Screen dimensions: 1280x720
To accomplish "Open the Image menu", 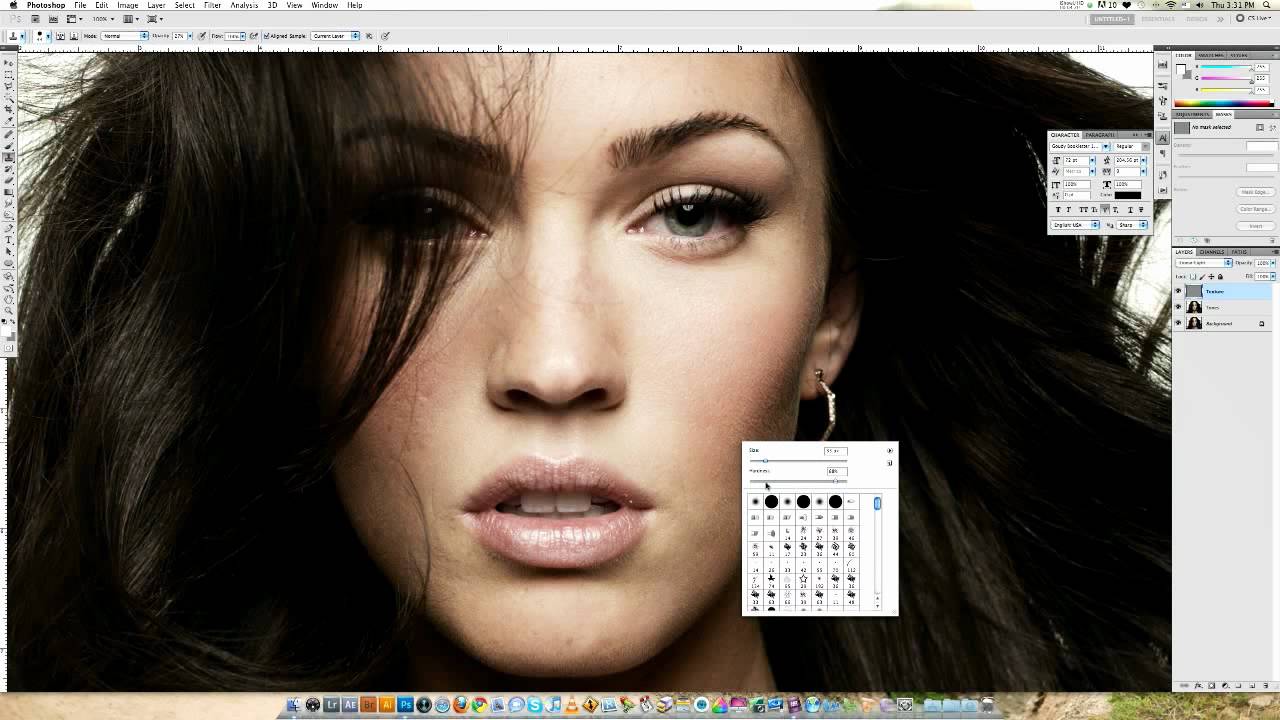I will (x=128, y=5).
